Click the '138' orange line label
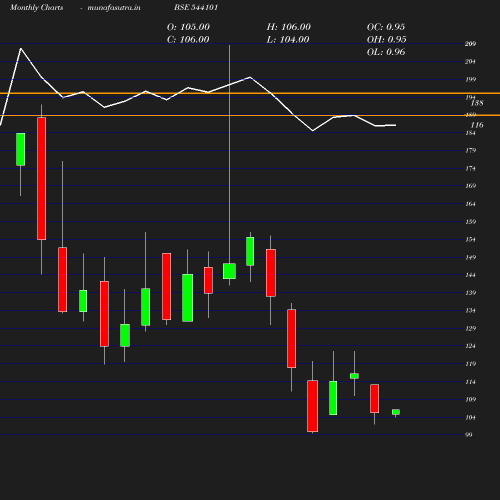The image size is (500, 500). (x=477, y=103)
